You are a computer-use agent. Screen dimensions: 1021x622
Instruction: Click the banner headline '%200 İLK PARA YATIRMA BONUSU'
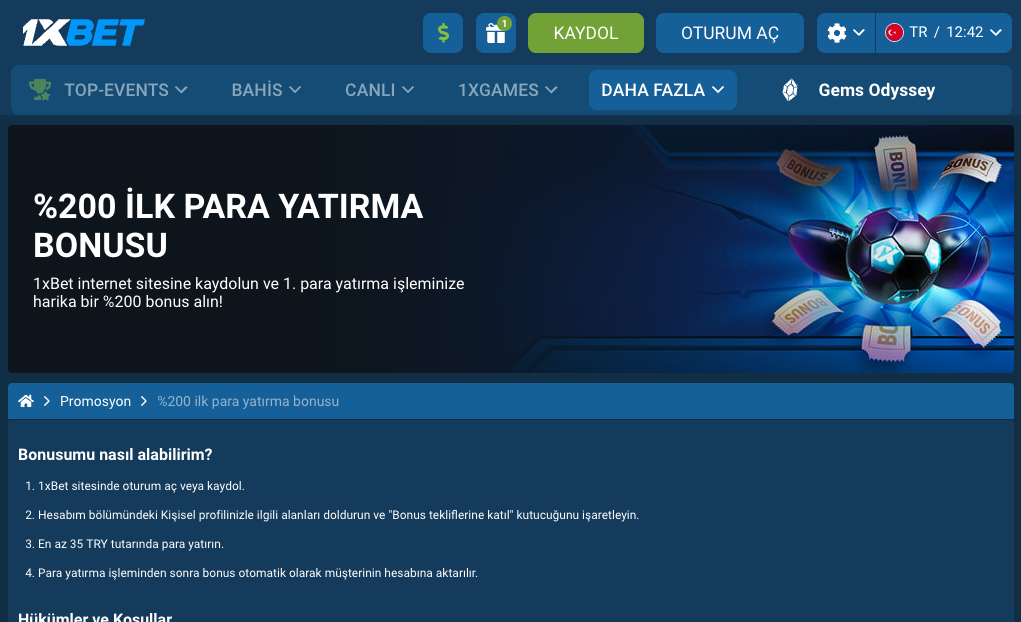coord(228,225)
